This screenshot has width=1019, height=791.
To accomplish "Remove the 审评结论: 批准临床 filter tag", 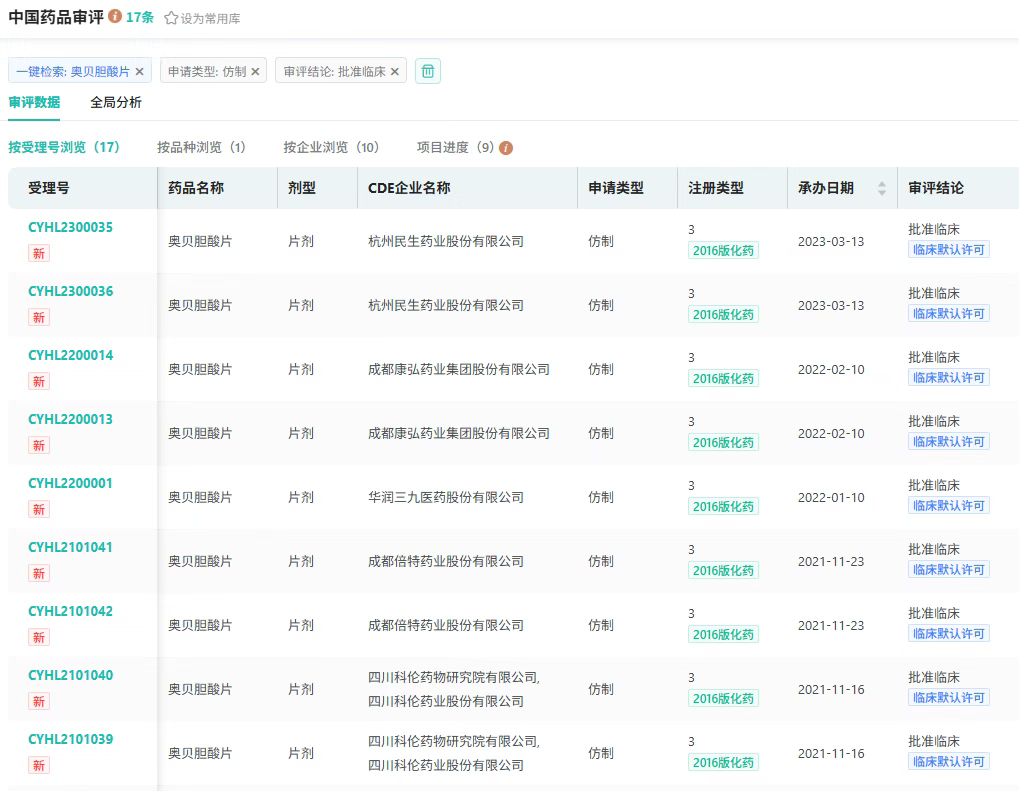I will (x=394, y=71).
